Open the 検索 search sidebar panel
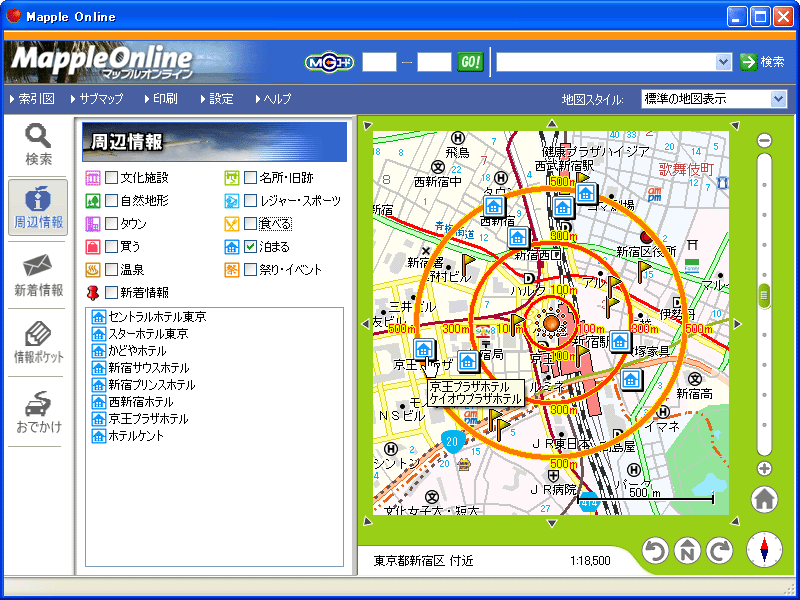Image resolution: width=800 pixels, height=600 pixels. 38,145
